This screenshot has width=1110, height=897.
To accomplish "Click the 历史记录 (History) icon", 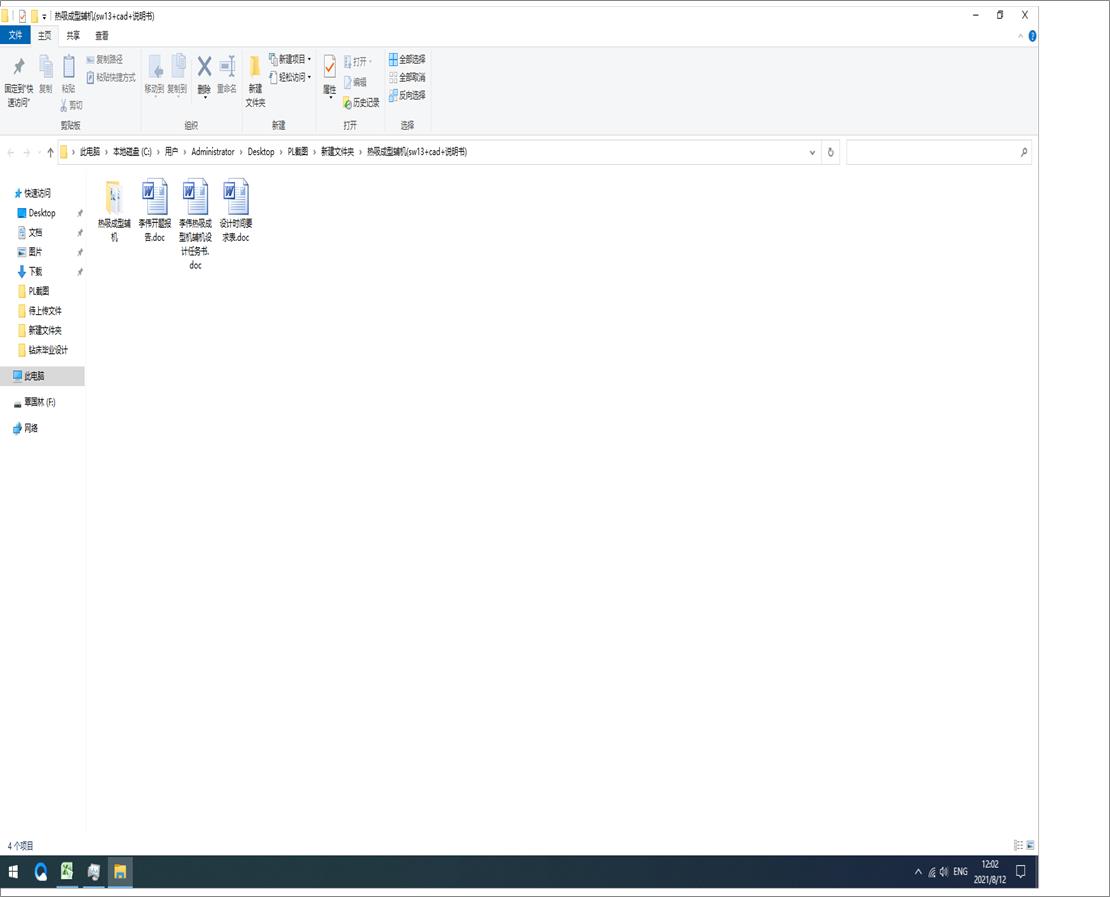I will 361,102.
